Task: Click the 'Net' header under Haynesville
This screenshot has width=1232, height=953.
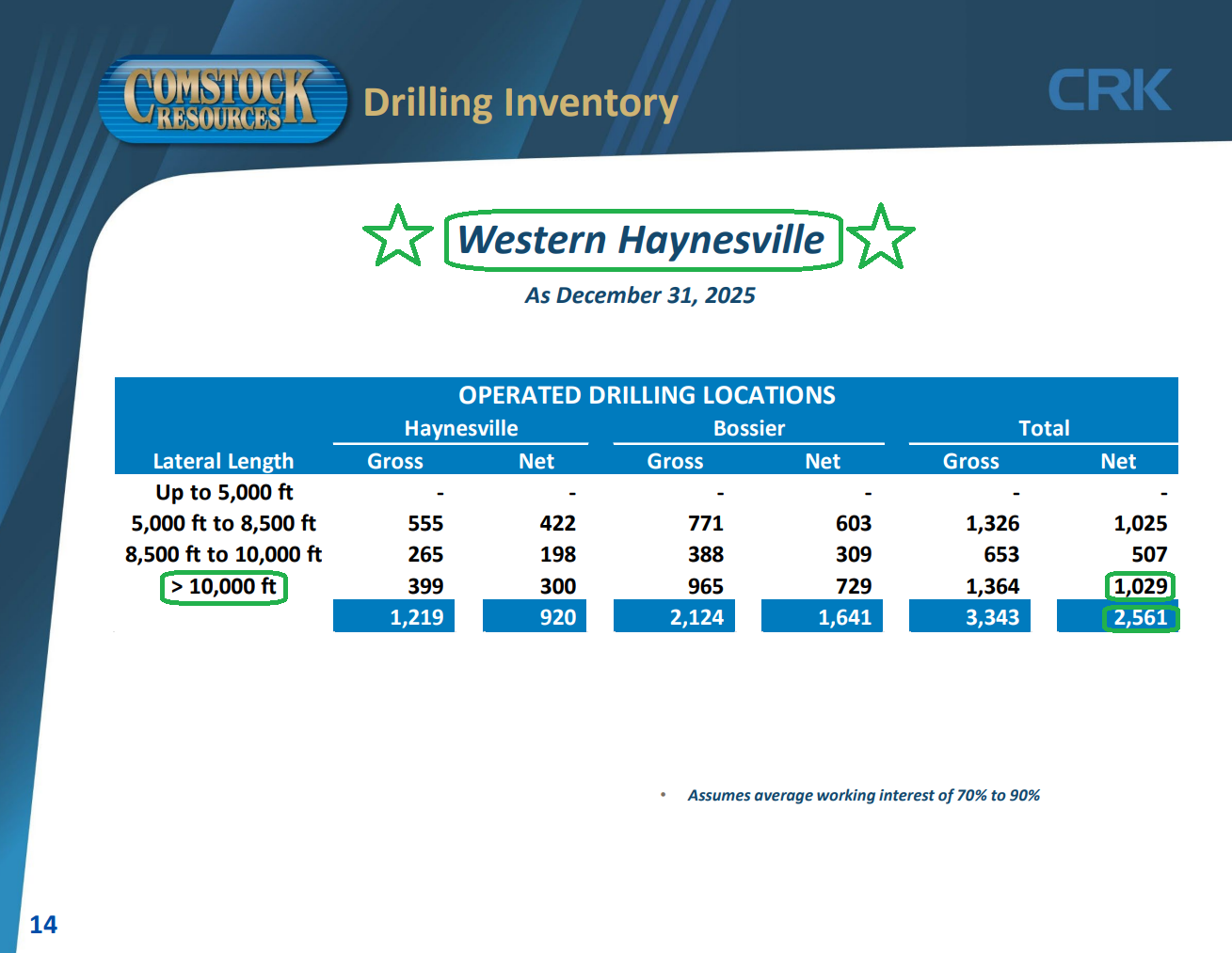Action: (536, 461)
